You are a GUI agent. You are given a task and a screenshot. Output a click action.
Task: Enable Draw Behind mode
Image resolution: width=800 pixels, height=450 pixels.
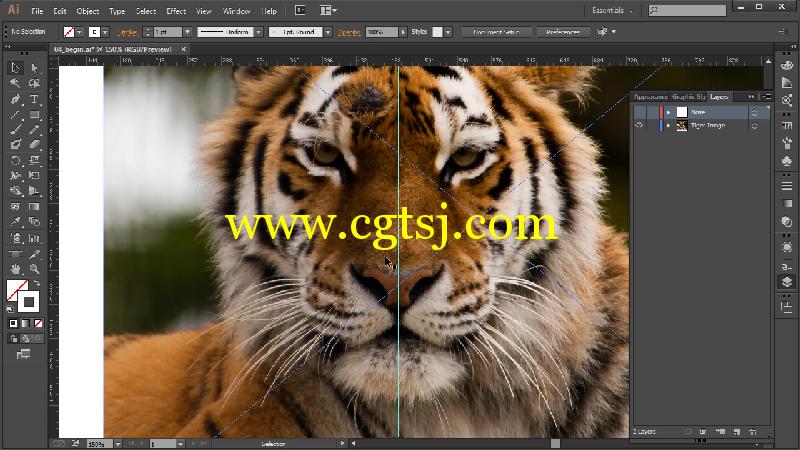pyautogui.click(x=26, y=338)
